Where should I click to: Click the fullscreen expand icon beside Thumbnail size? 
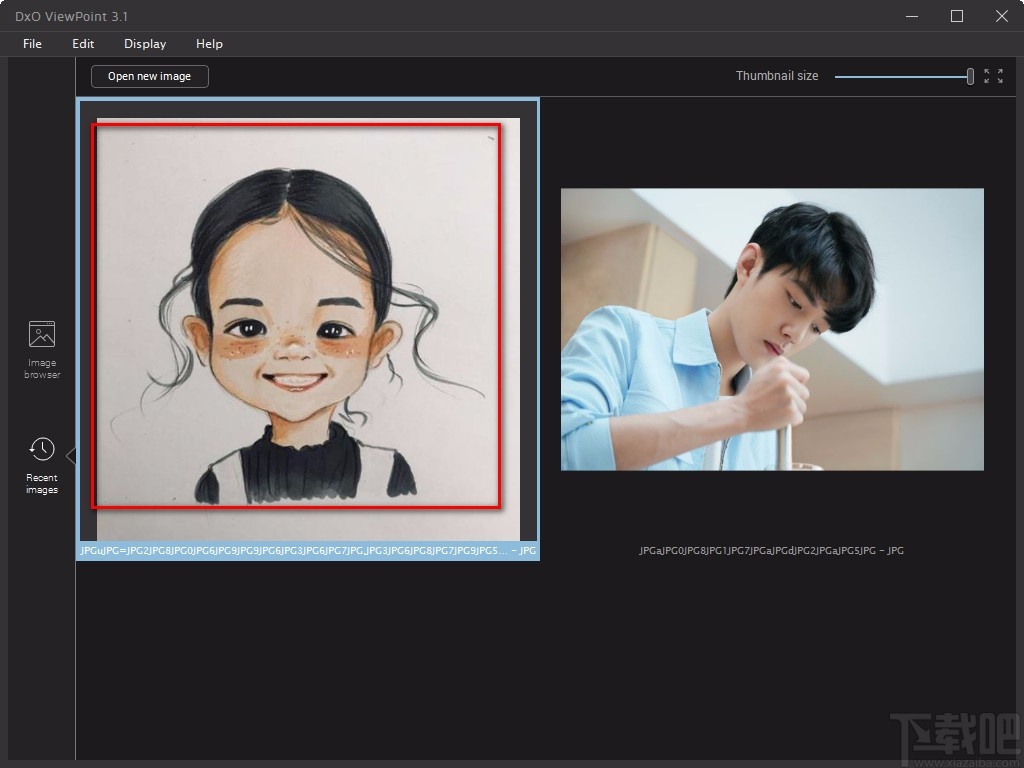(x=992, y=76)
